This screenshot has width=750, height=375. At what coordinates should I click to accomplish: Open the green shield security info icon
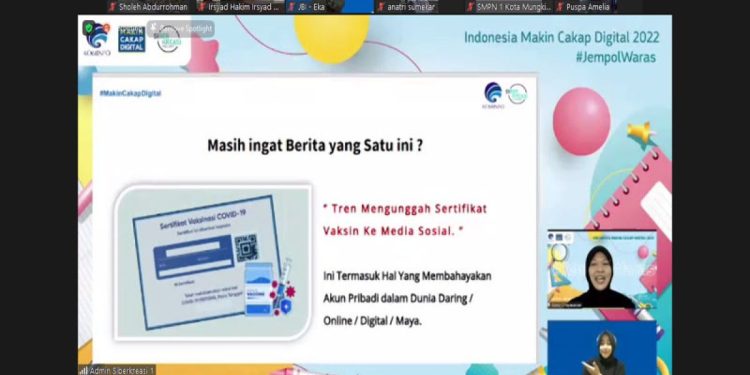click(x=89, y=27)
